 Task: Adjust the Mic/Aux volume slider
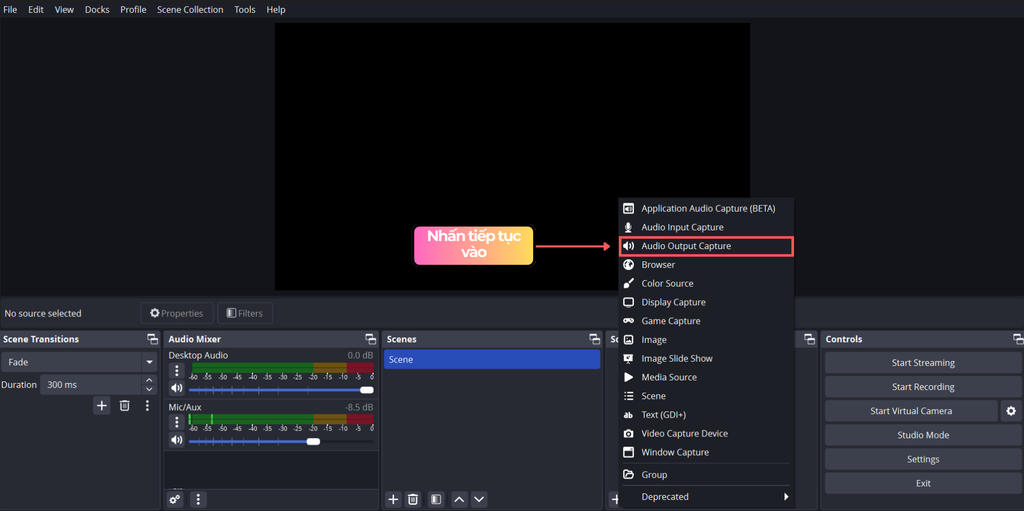click(281, 442)
